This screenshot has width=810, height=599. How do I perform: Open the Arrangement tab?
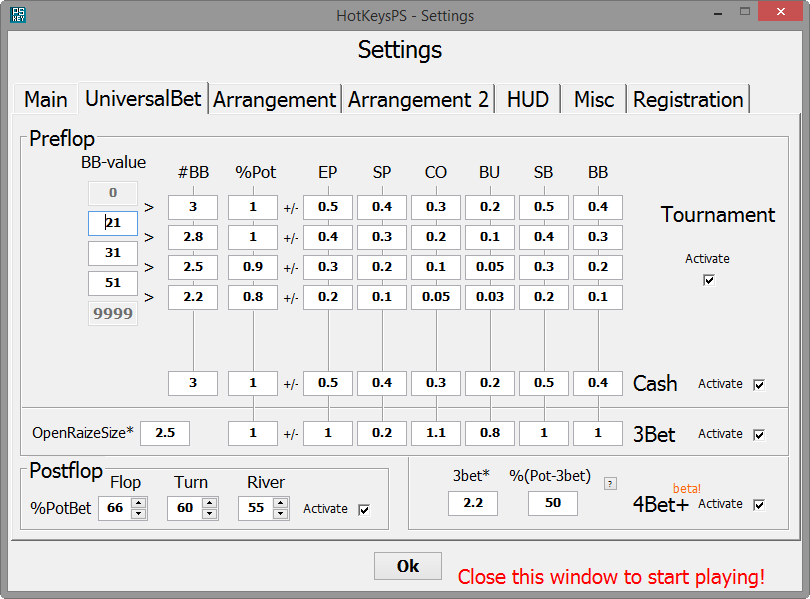click(275, 99)
